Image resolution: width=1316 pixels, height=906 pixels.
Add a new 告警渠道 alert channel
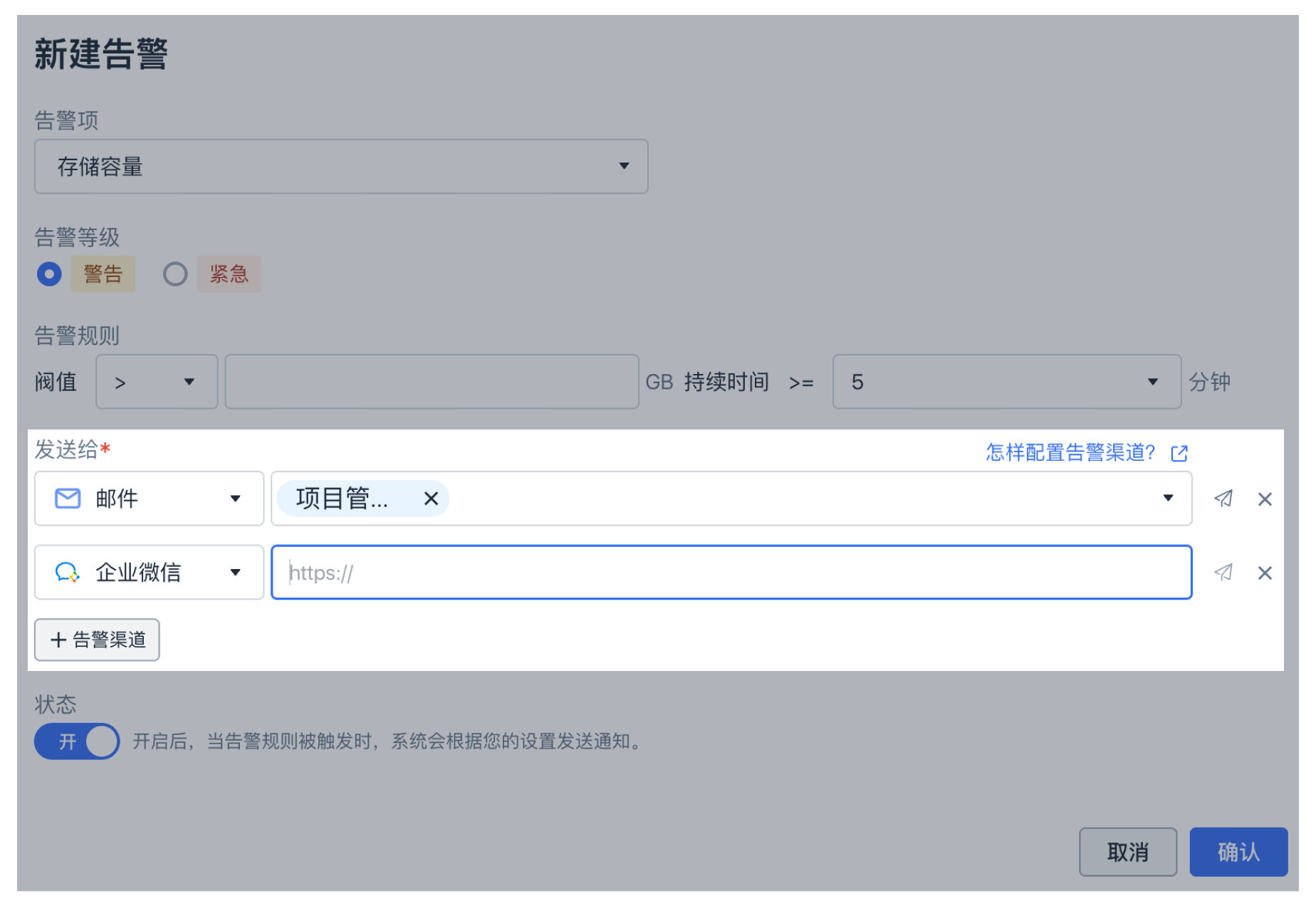coord(97,640)
